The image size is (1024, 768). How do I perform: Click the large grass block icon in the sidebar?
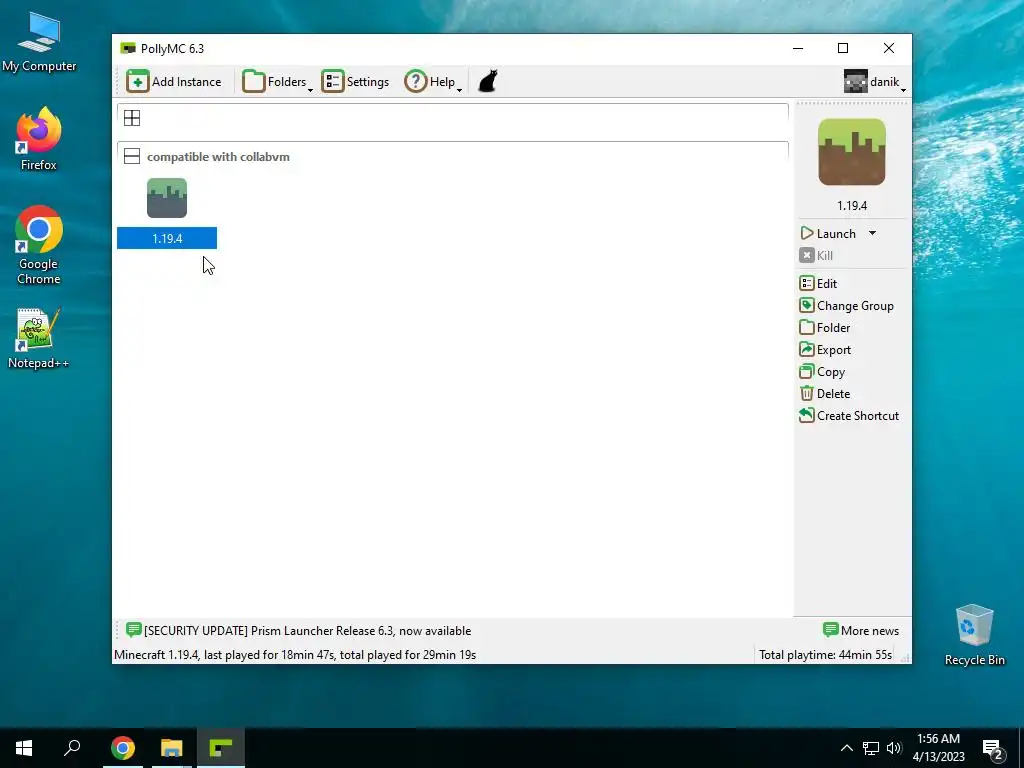click(x=852, y=152)
